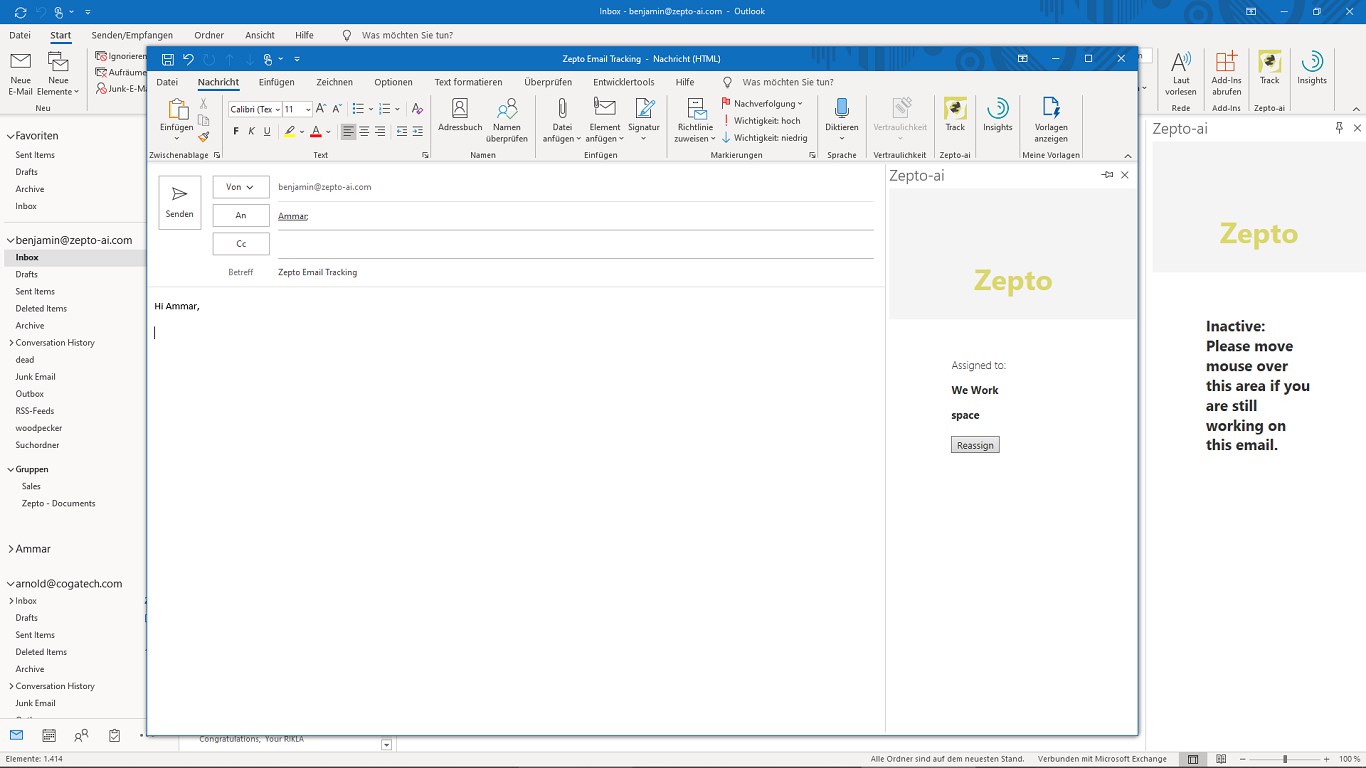The height and width of the screenshot is (768, 1366).
Task: Open the Optionen ribbon tab
Action: point(393,82)
